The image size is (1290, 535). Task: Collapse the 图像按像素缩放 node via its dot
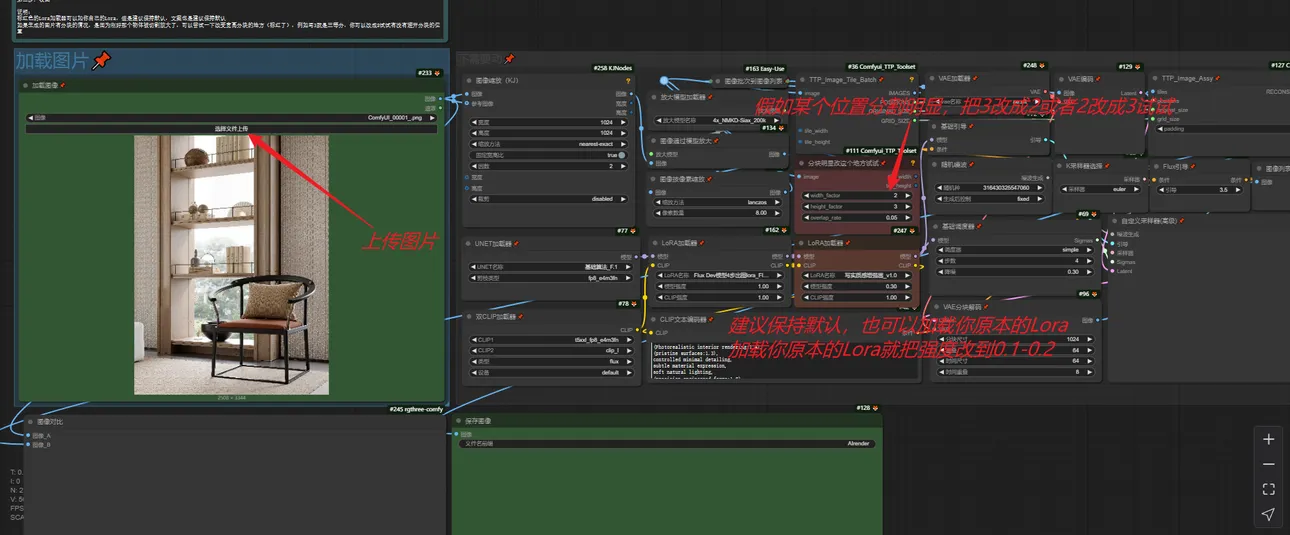(x=654, y=179)
